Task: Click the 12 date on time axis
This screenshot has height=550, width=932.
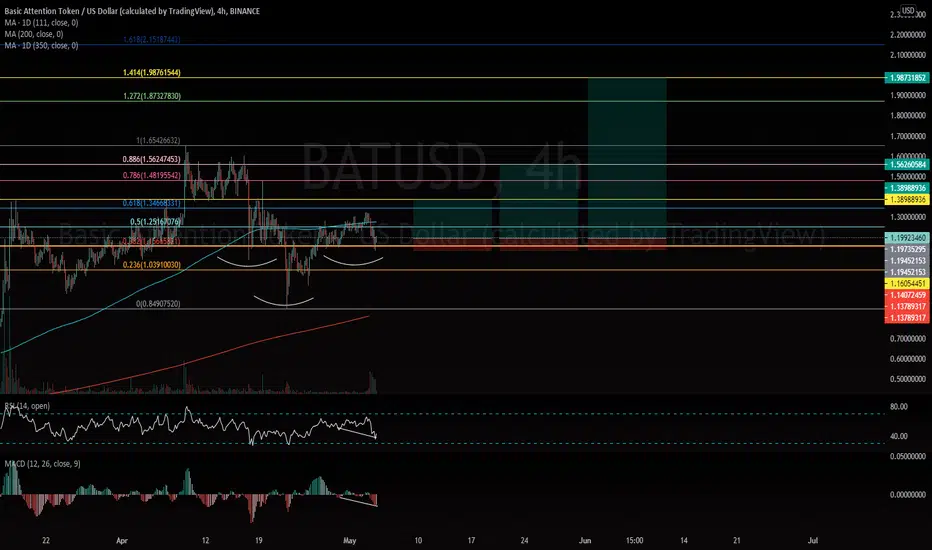Action: click(x=206, y=540)
